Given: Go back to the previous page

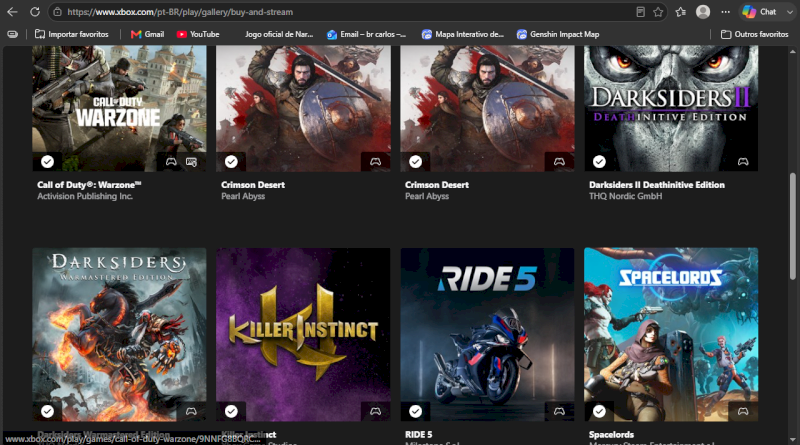Looking at the screenshot, I should 12,12.
